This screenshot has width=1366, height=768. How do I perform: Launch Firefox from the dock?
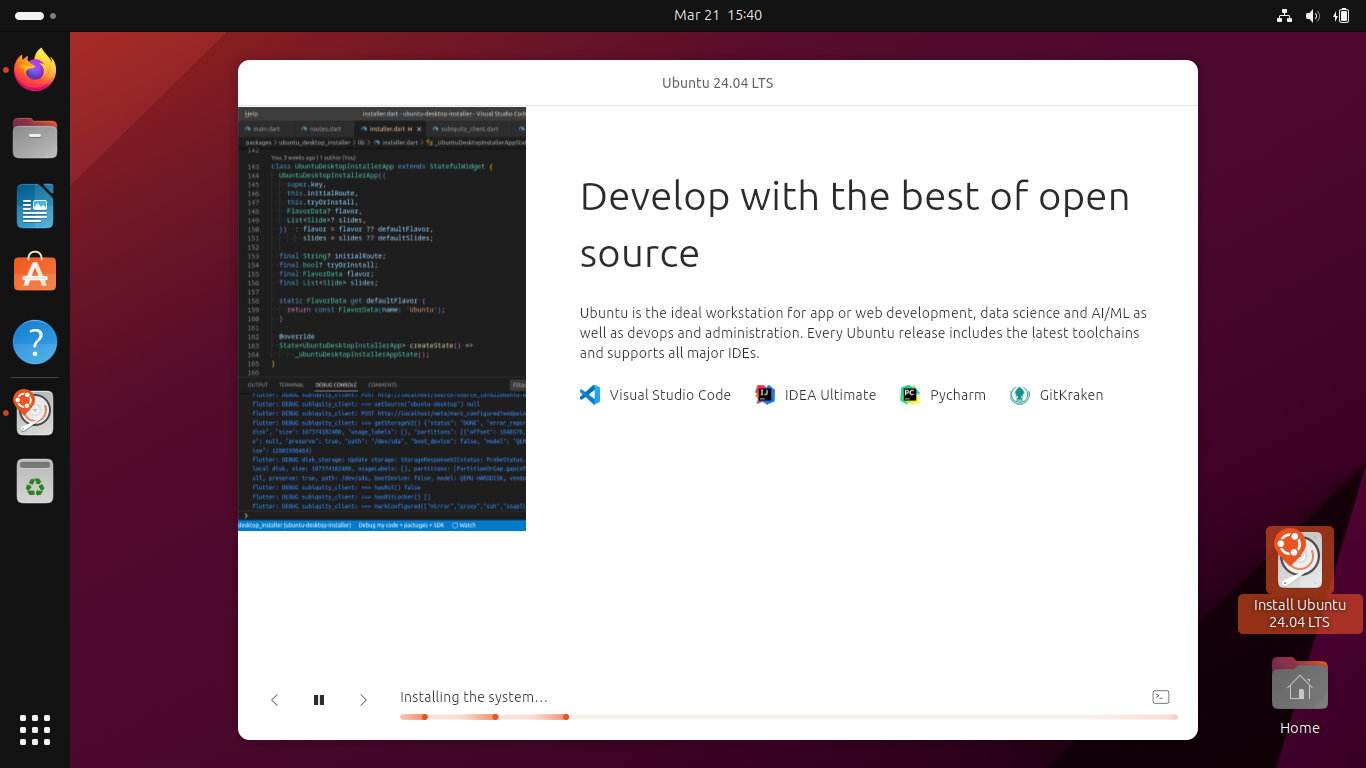[34, 70]
